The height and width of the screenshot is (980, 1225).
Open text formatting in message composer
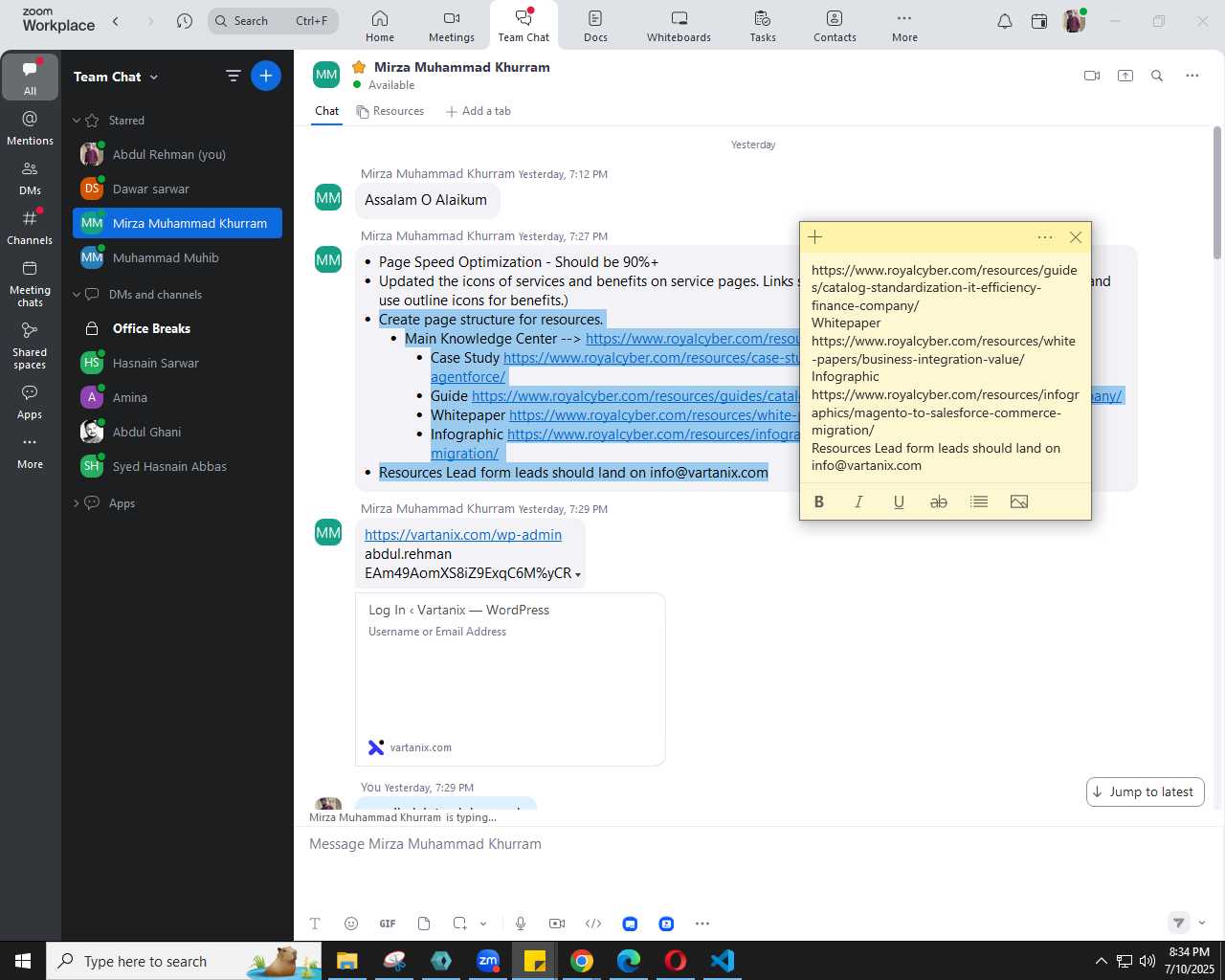click(315, 924)
